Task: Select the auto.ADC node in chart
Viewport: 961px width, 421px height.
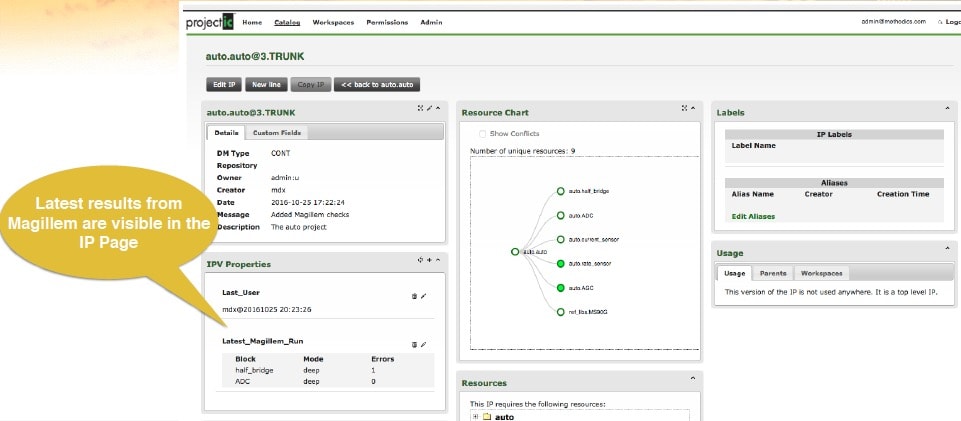Action: pyautogui.click(x=560, y=215)
